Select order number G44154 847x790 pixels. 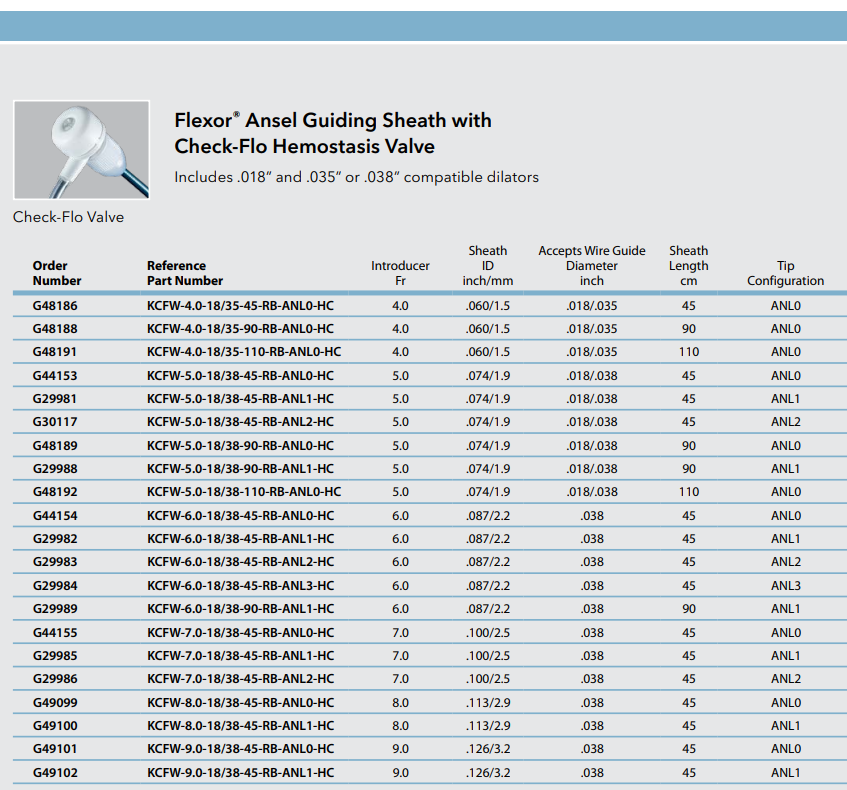pyautogui.click(x=55, y=515)
